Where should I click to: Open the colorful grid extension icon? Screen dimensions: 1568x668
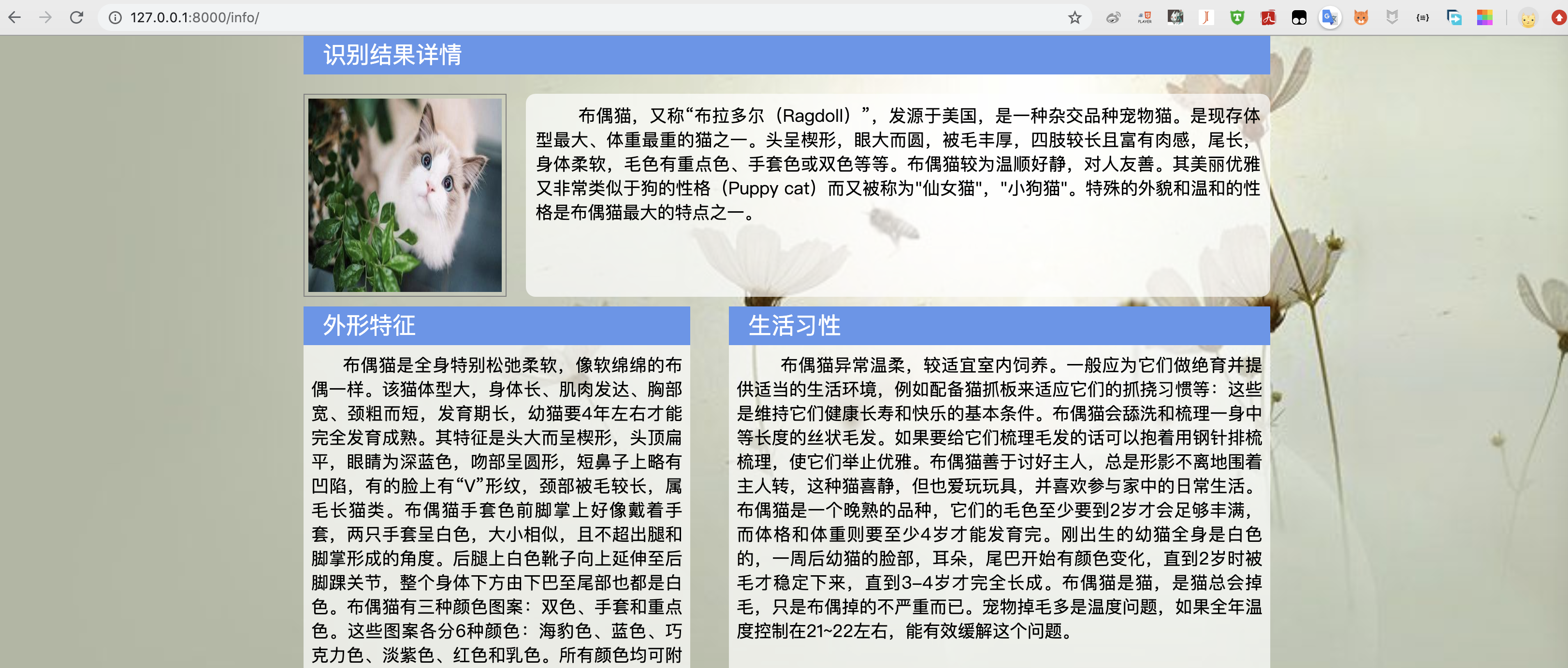(1484, 18)
